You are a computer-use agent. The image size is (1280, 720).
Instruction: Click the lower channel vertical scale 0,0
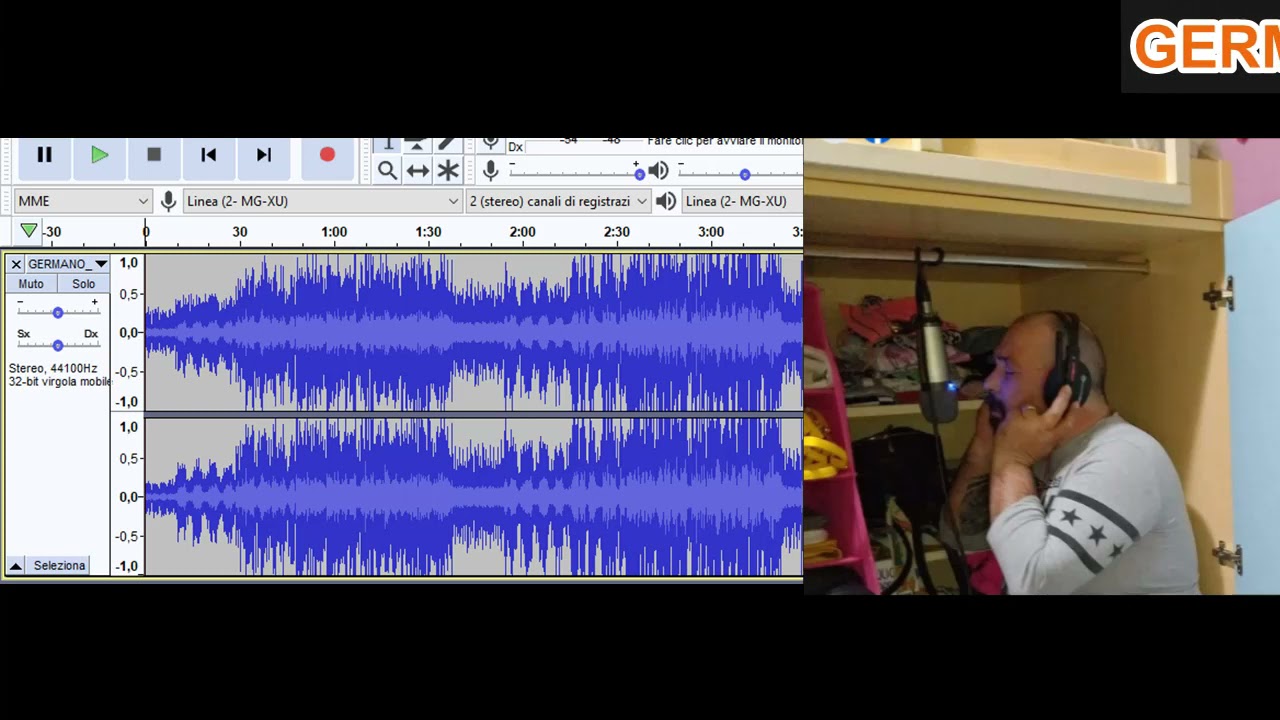tap(129, 497)
